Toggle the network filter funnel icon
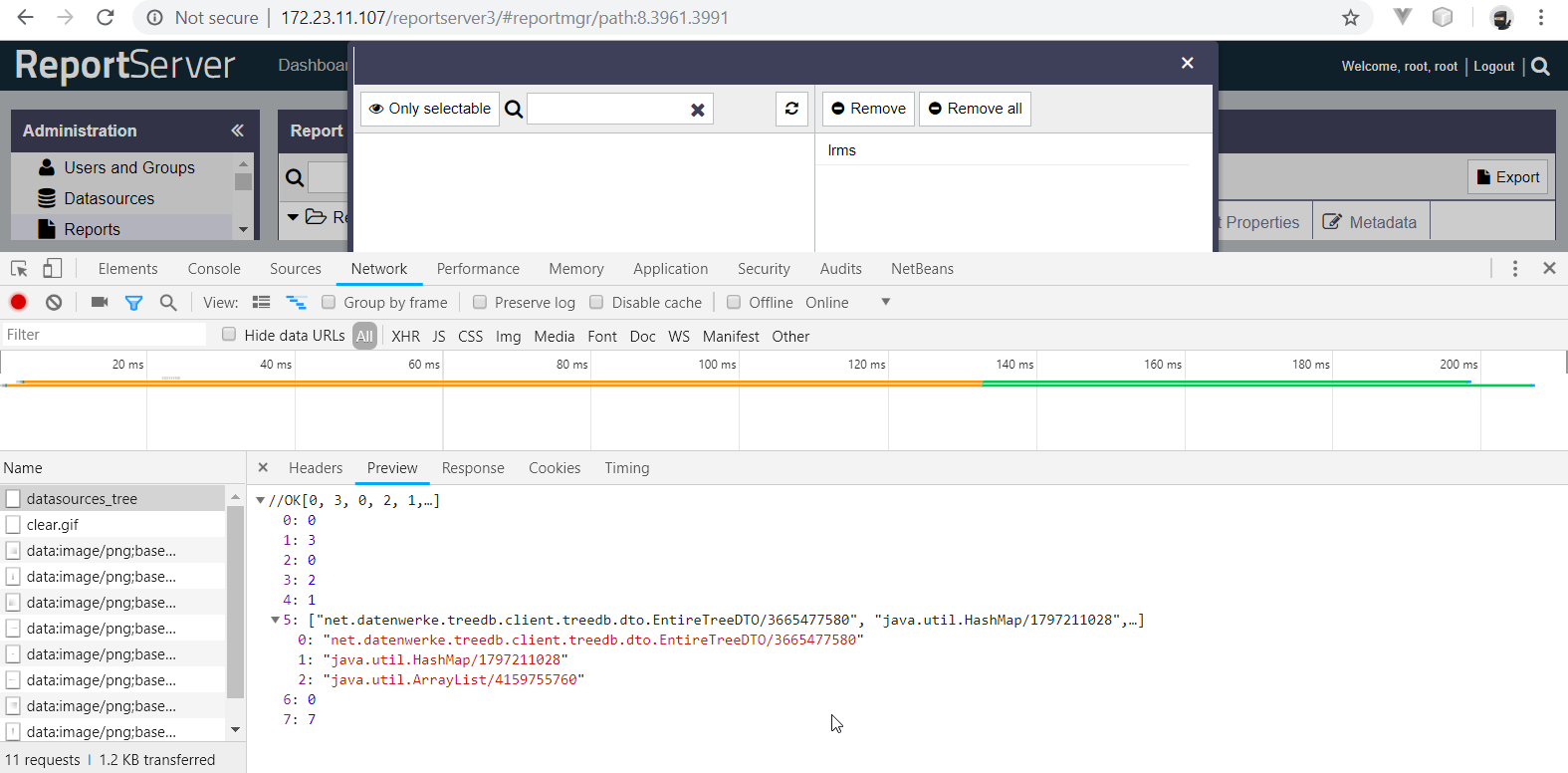1568x773 pixels. 133,302
